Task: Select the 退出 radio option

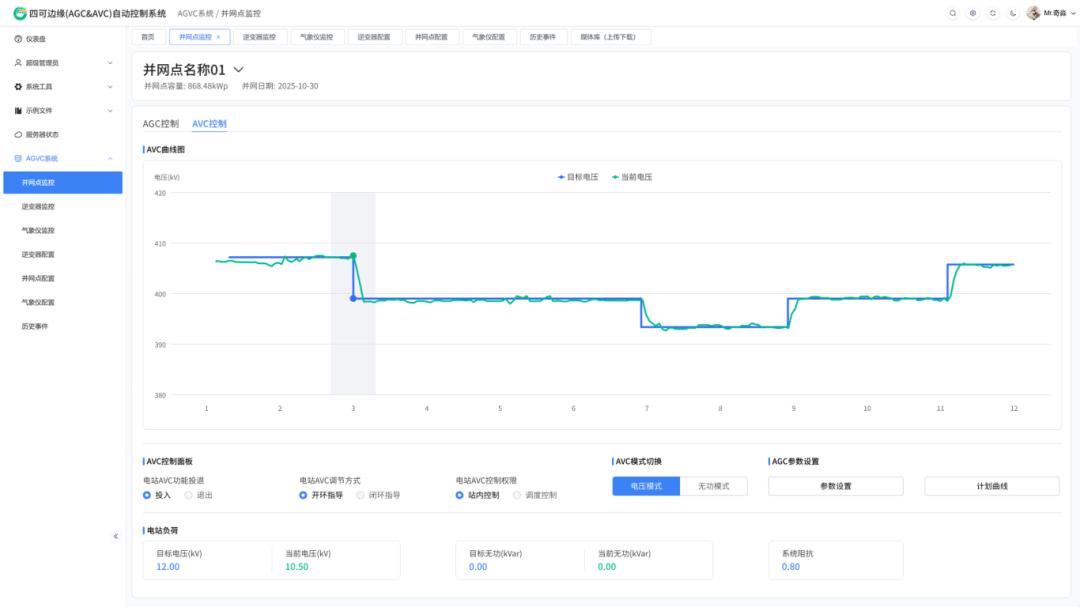Action: point(190,495)
